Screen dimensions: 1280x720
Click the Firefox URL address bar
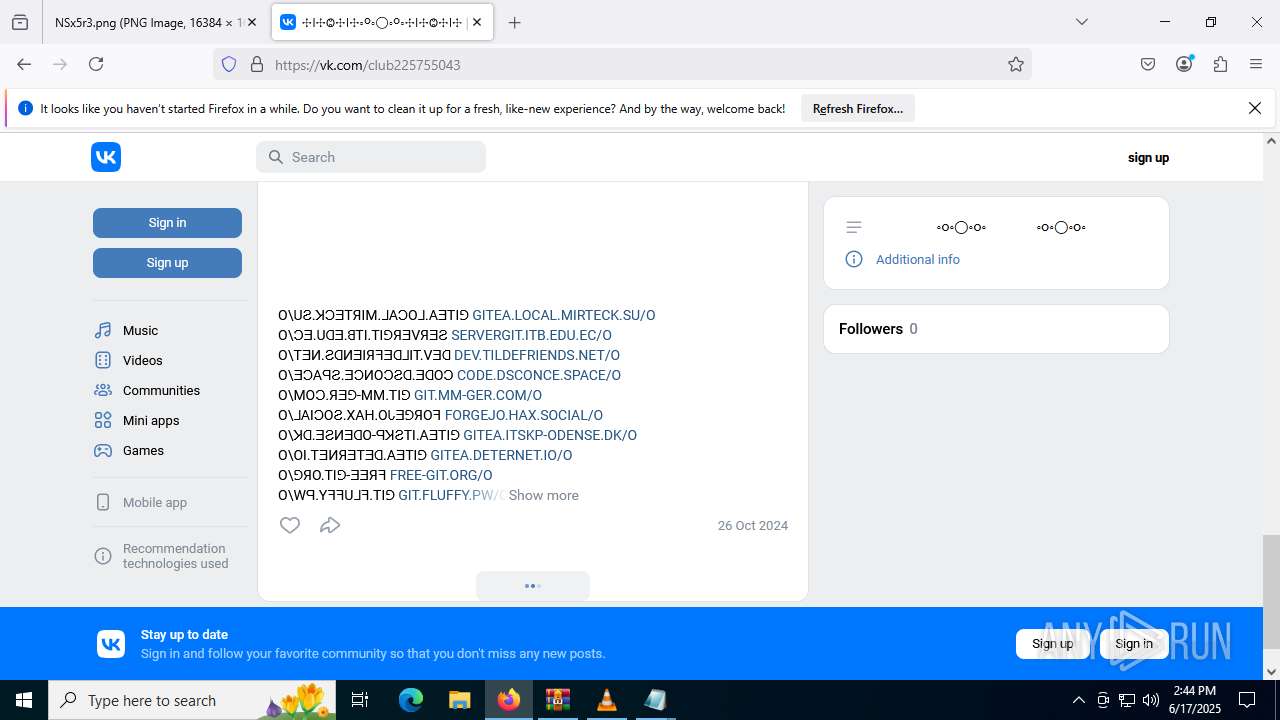click(620, 64)
